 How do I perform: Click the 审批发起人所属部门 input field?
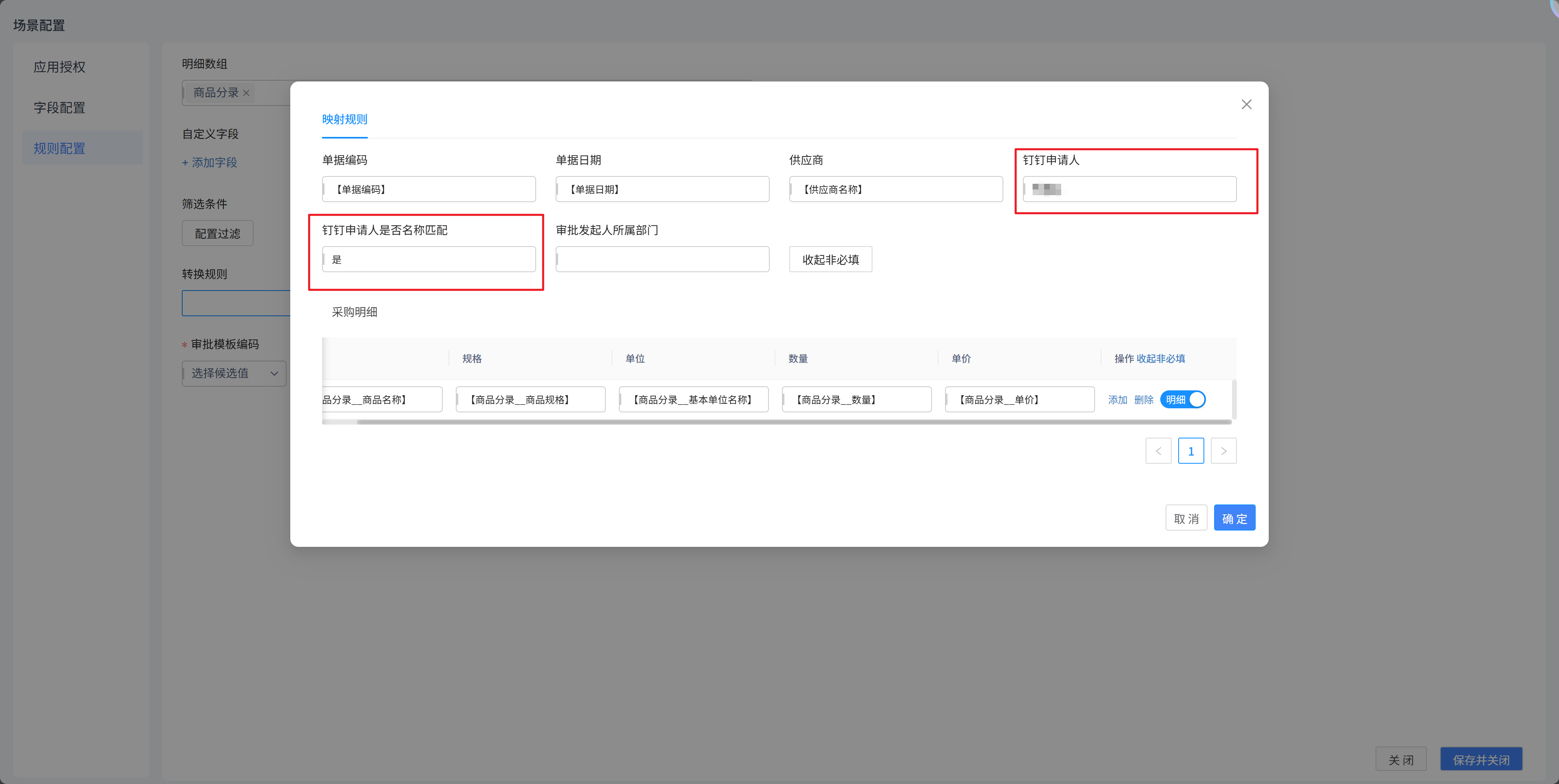point(662,260)
